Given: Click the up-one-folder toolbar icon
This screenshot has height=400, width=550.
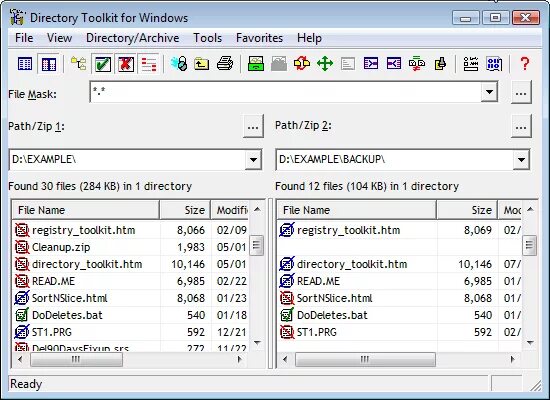Looking at the screenshot, I should (x=202, y=64).
